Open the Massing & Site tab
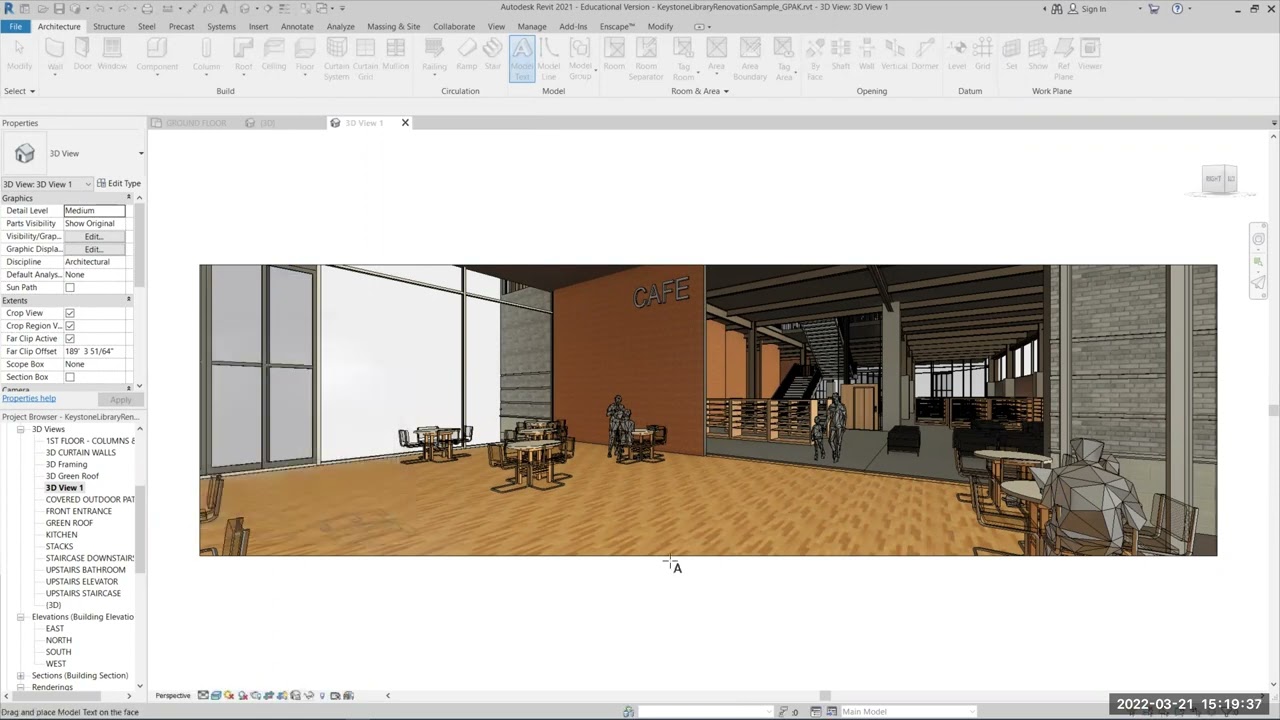 pyautogui.click(x=393, y=26)
